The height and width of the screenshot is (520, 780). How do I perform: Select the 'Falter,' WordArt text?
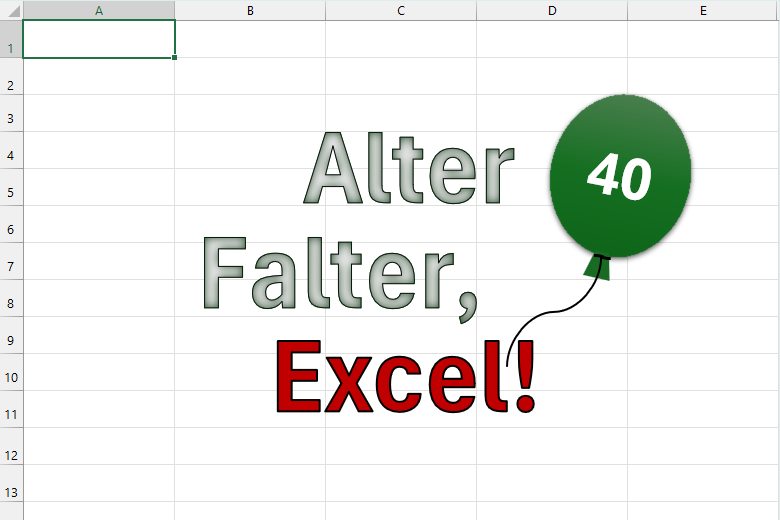coord(341,279)
